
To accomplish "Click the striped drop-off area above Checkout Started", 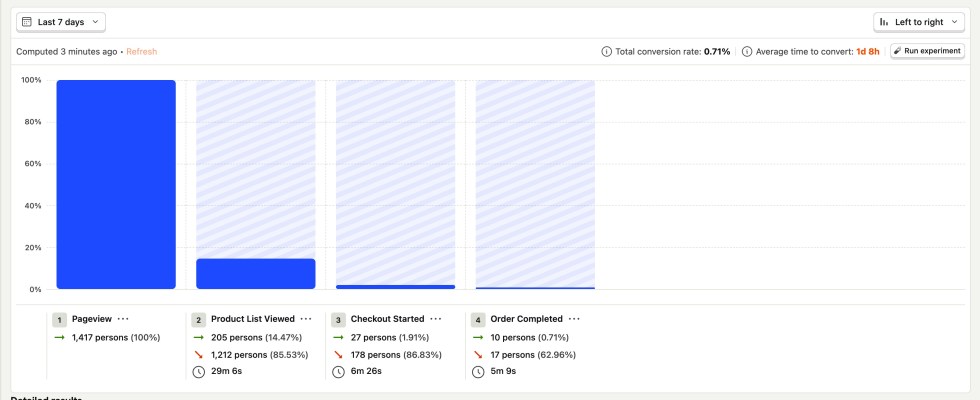I will tap(395, 180).
